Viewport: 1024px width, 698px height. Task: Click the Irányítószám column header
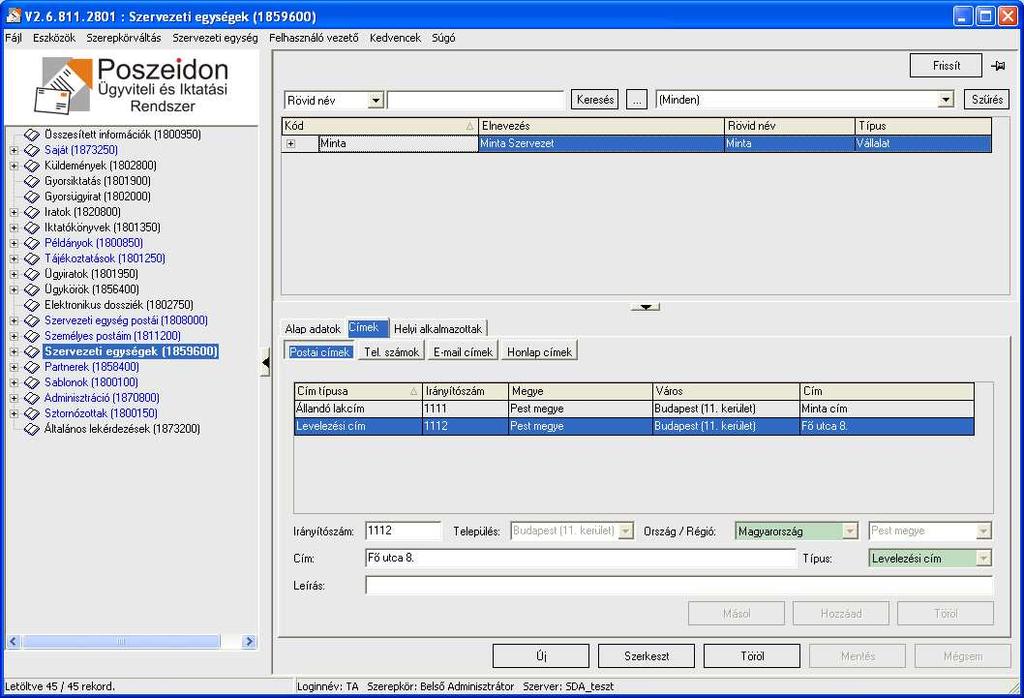click(466, 391)
